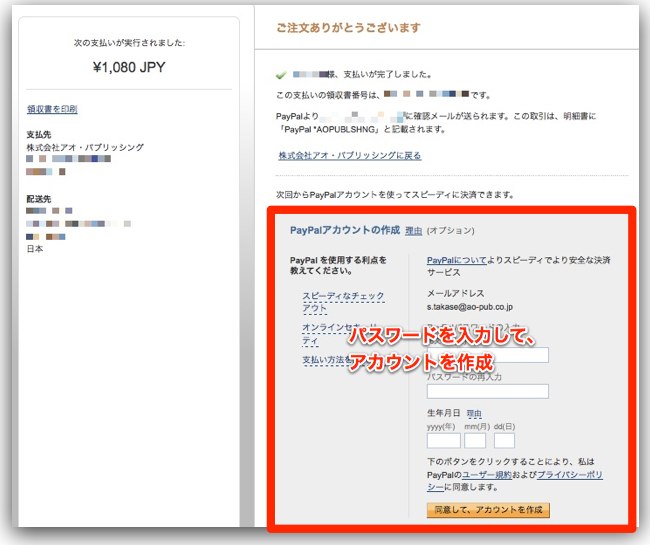Click 同意して、アカウントを作成 button
This screenshot has height=545, width=650.
pyautogui.click(x=488, y=510)
